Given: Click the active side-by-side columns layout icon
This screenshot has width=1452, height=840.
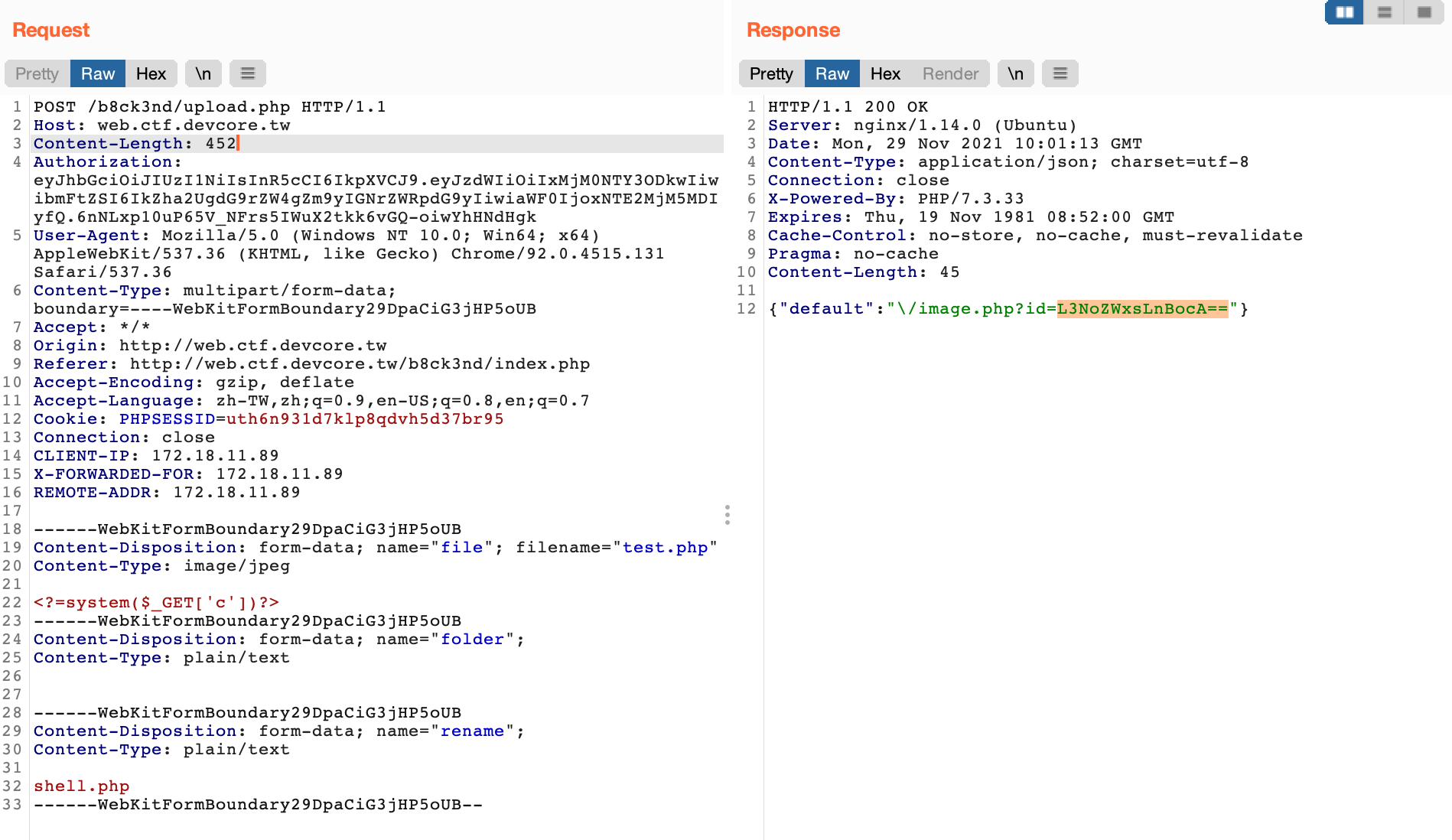Looking at the screenshot, I should click(1344, 12).
